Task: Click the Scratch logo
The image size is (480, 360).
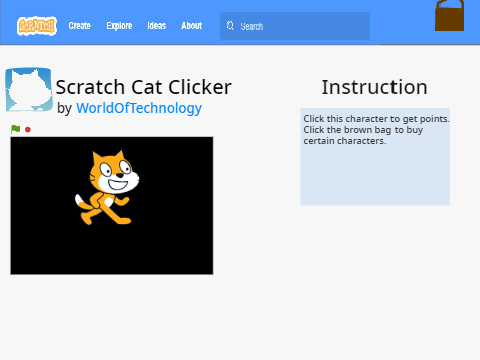Action: pyautogui.click(x=37, y=26)
